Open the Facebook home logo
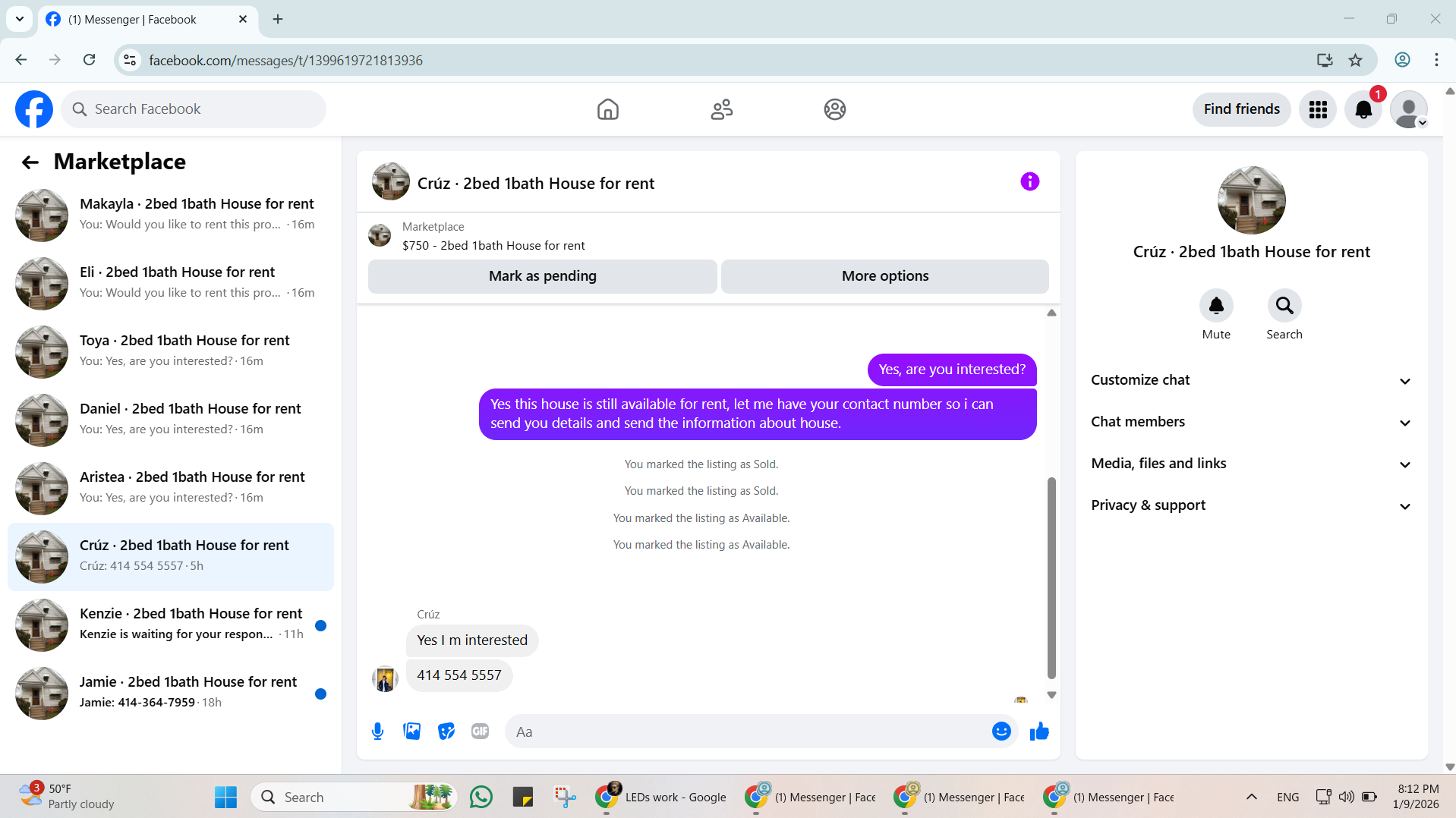 pyautogui.click(x=34, y=109)
